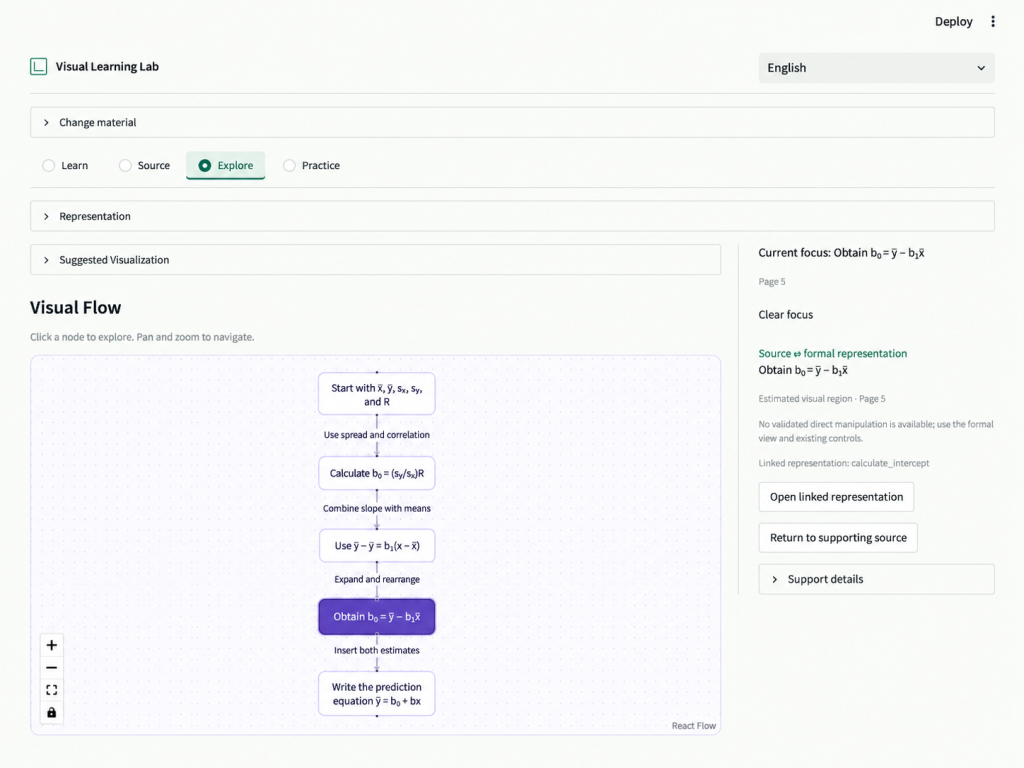Select the Explore radio option
Image resolution: width=1024 pixels, height=768 pixels.
[x=225, y=165]
